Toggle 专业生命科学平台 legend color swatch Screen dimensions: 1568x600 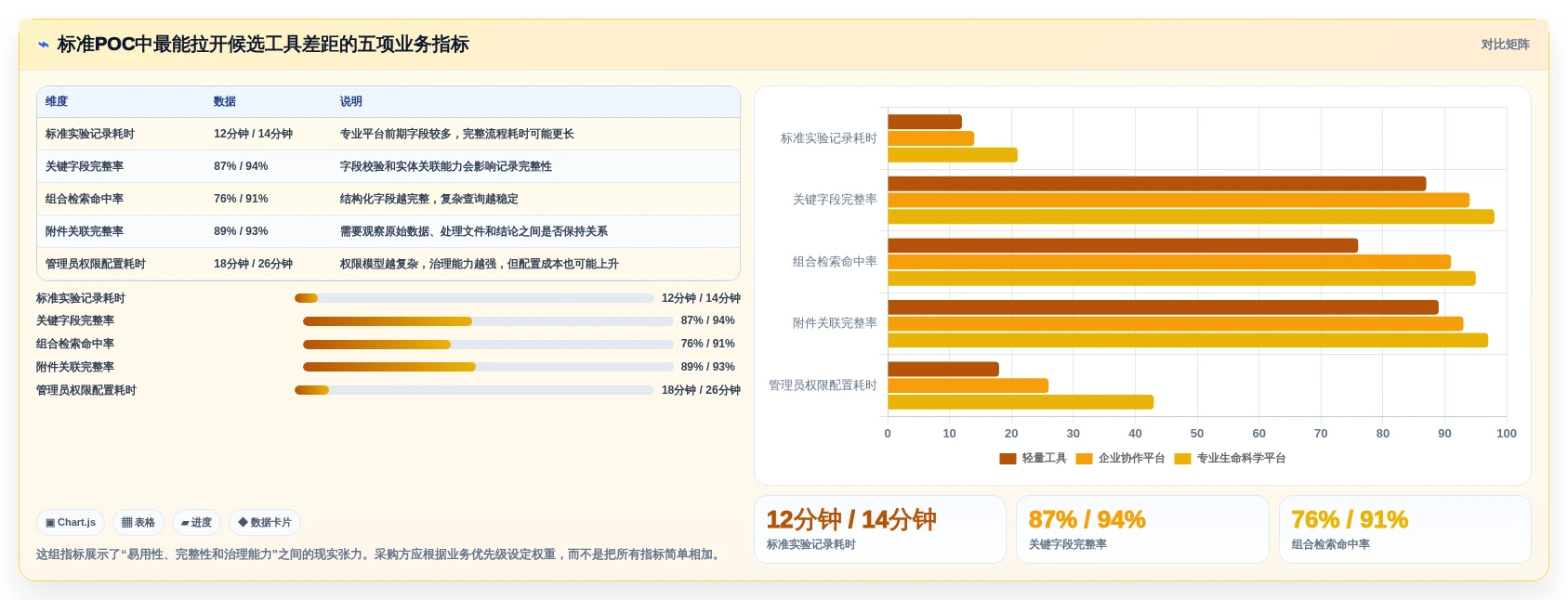pos(1182,459)
